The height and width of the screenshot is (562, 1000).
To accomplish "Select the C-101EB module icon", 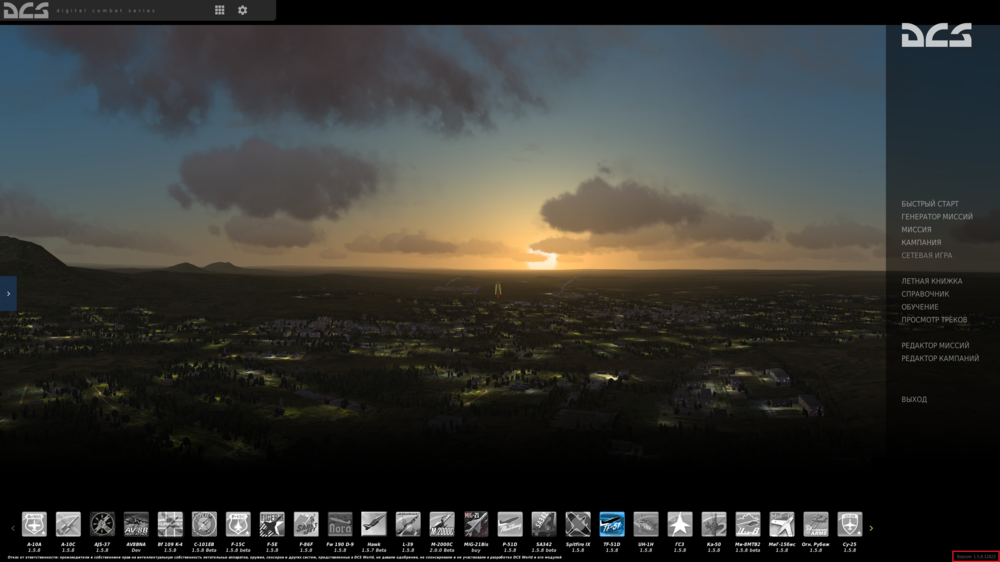I will 204,524.
